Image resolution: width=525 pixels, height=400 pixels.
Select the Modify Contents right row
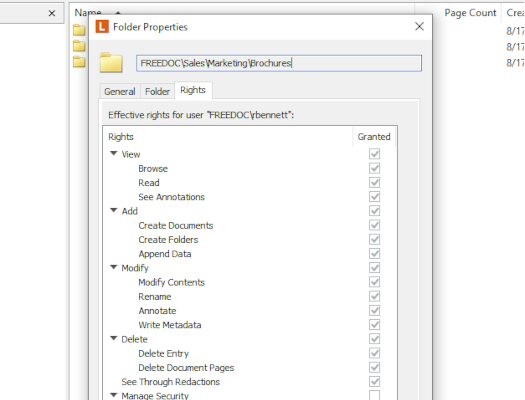(x=171, y=282)
